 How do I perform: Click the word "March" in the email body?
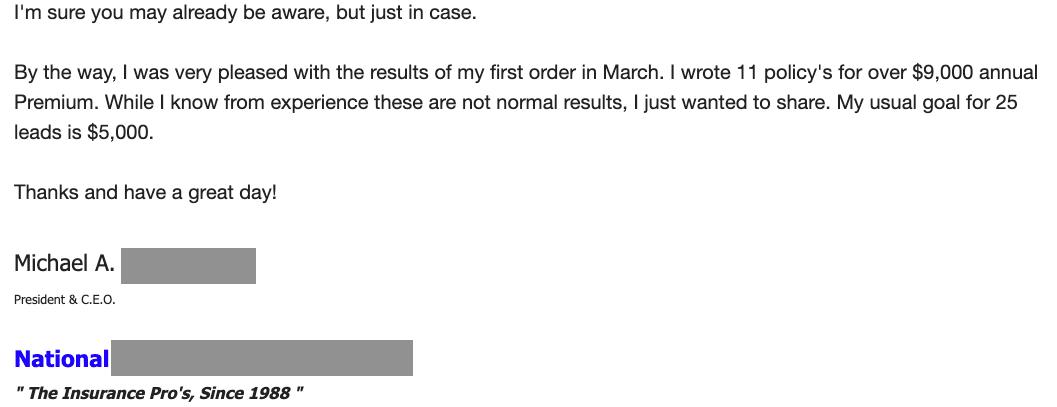(x=629, y=73)
